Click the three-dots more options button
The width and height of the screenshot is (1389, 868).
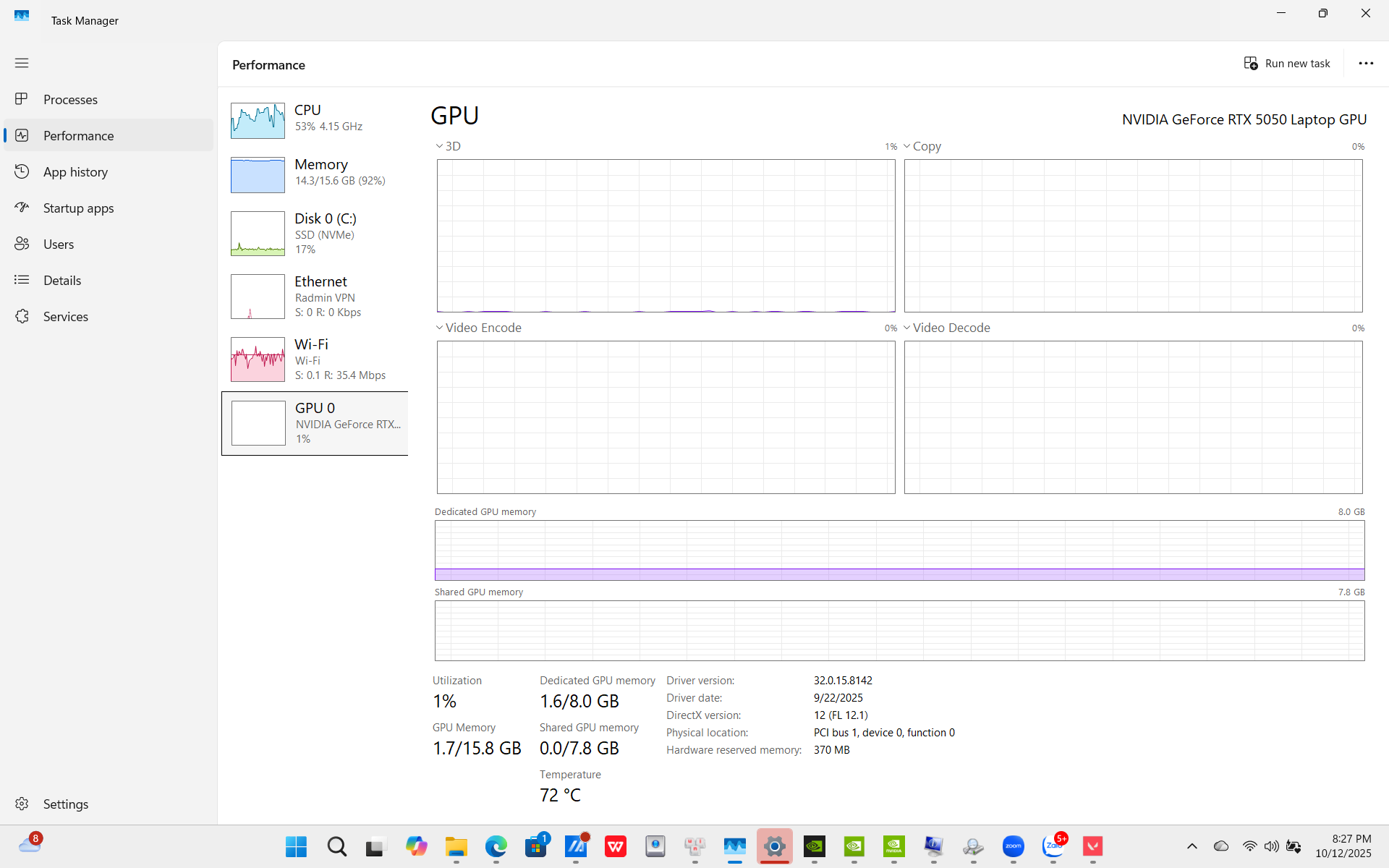[x=1365, y=64]
